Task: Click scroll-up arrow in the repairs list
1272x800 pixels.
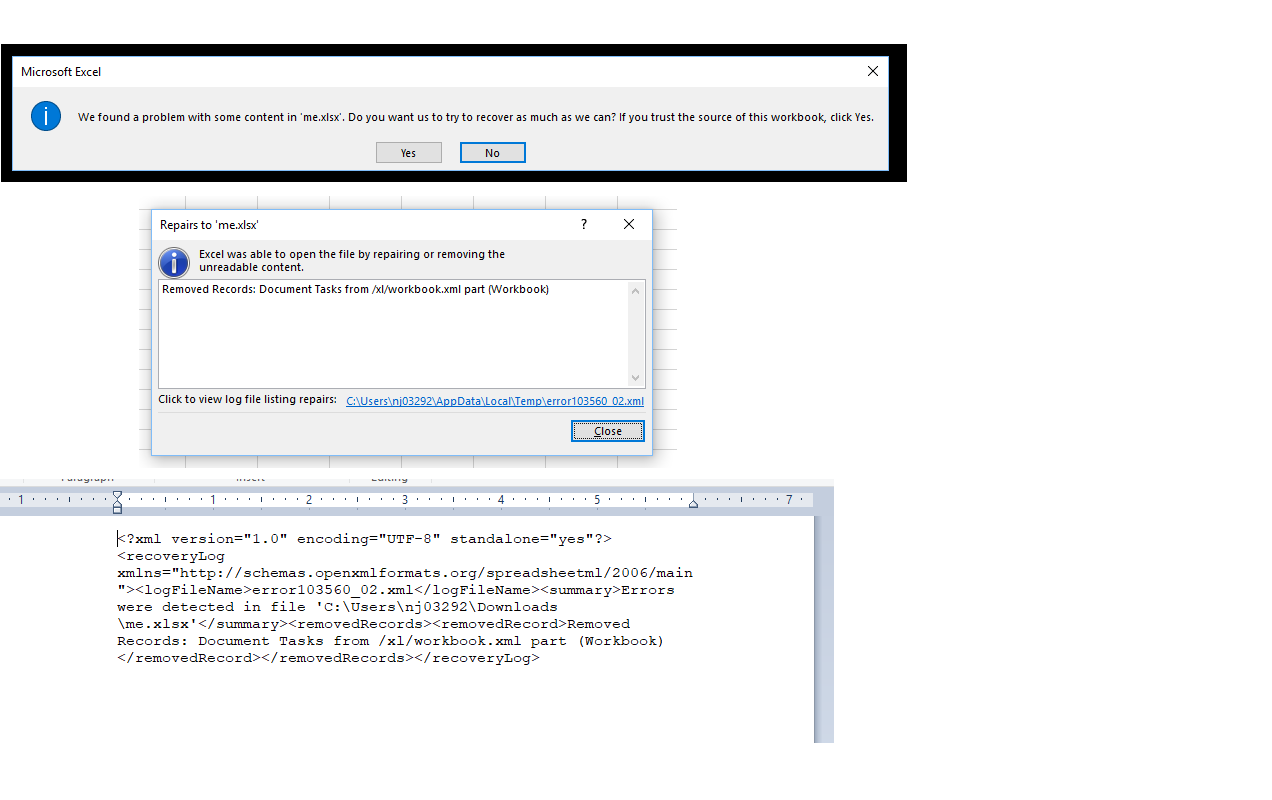Action: pos(635,291)
